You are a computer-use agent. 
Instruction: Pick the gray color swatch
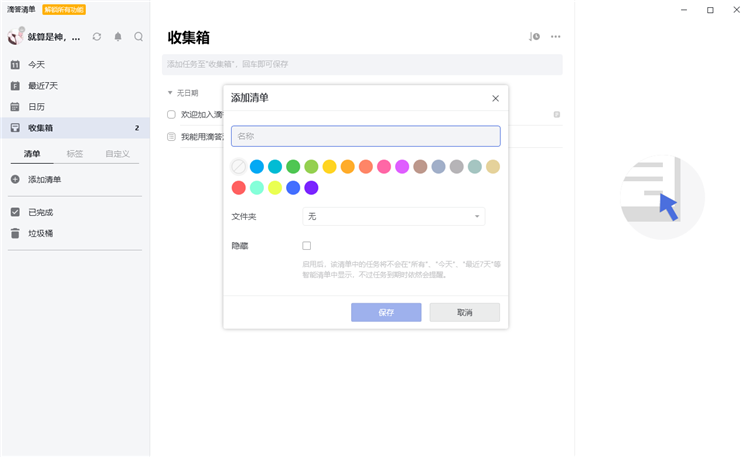click(457, 167)
